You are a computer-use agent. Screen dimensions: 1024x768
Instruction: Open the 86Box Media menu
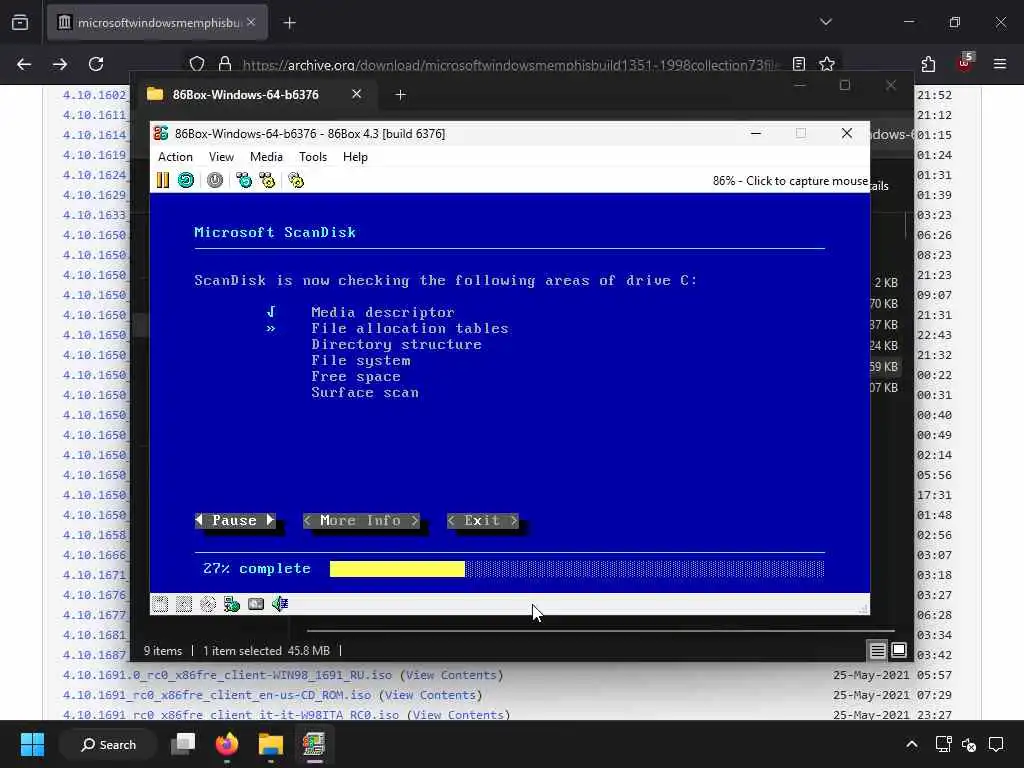point(266,157)
